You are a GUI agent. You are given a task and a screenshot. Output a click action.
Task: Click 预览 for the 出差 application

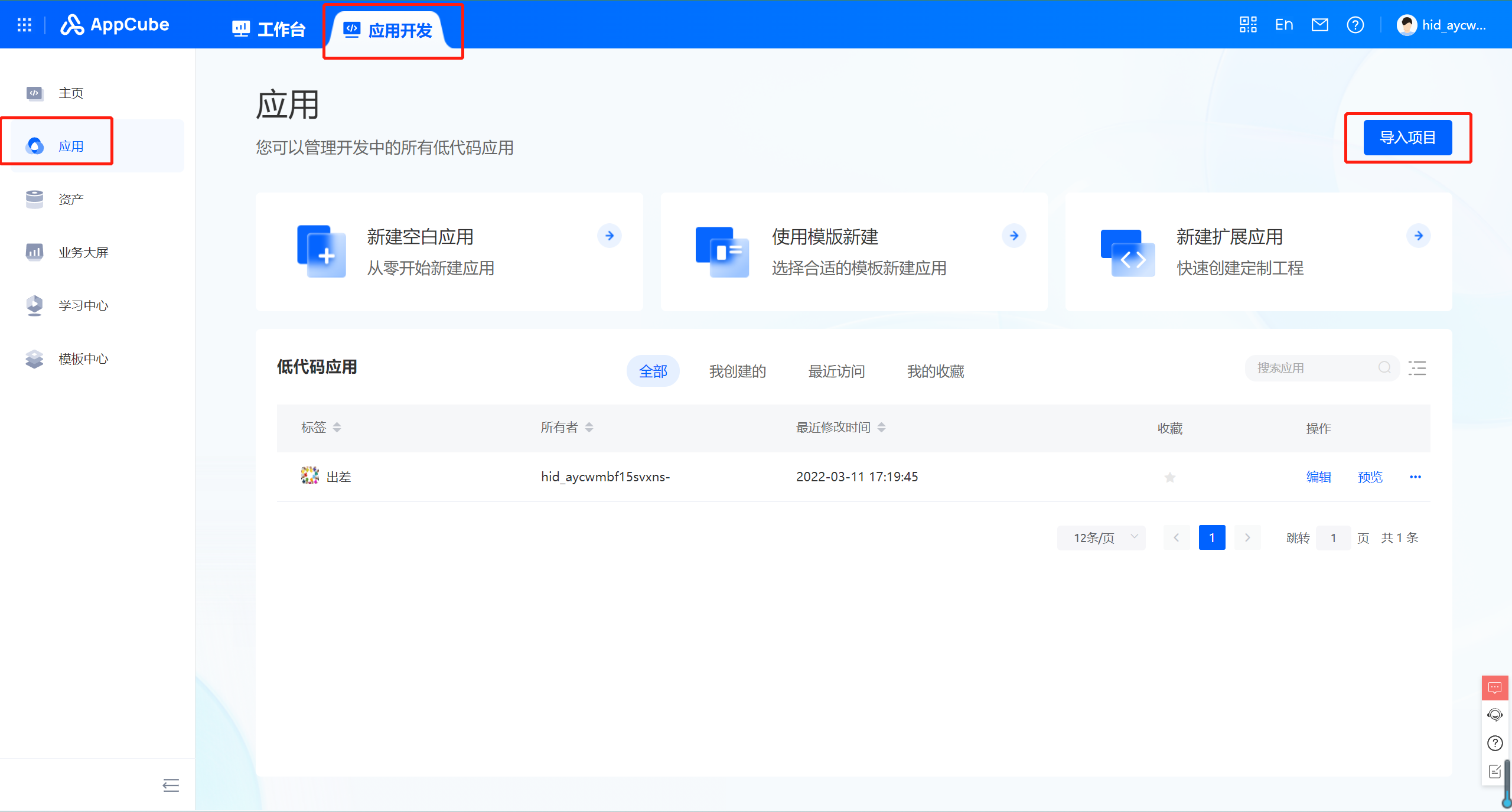coord(1370,477)
